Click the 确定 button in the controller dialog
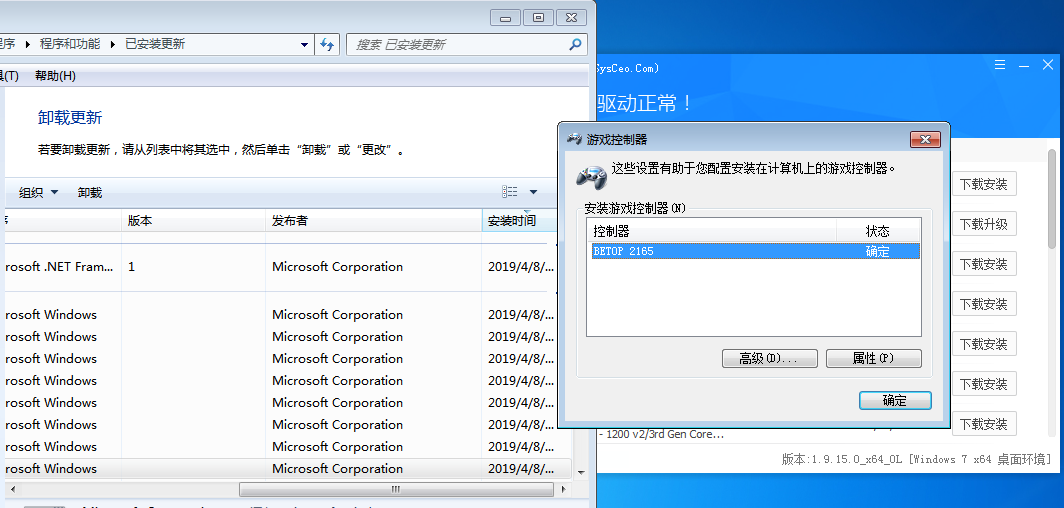The height and width of the screenshot is (508, 1064). (x=895, y=400)
